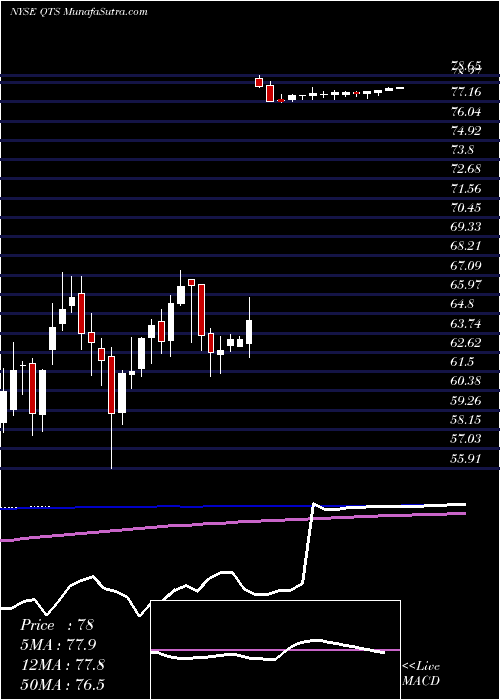
Task: Click the 76.04 price axis label
Action: (x=466, y=112)
